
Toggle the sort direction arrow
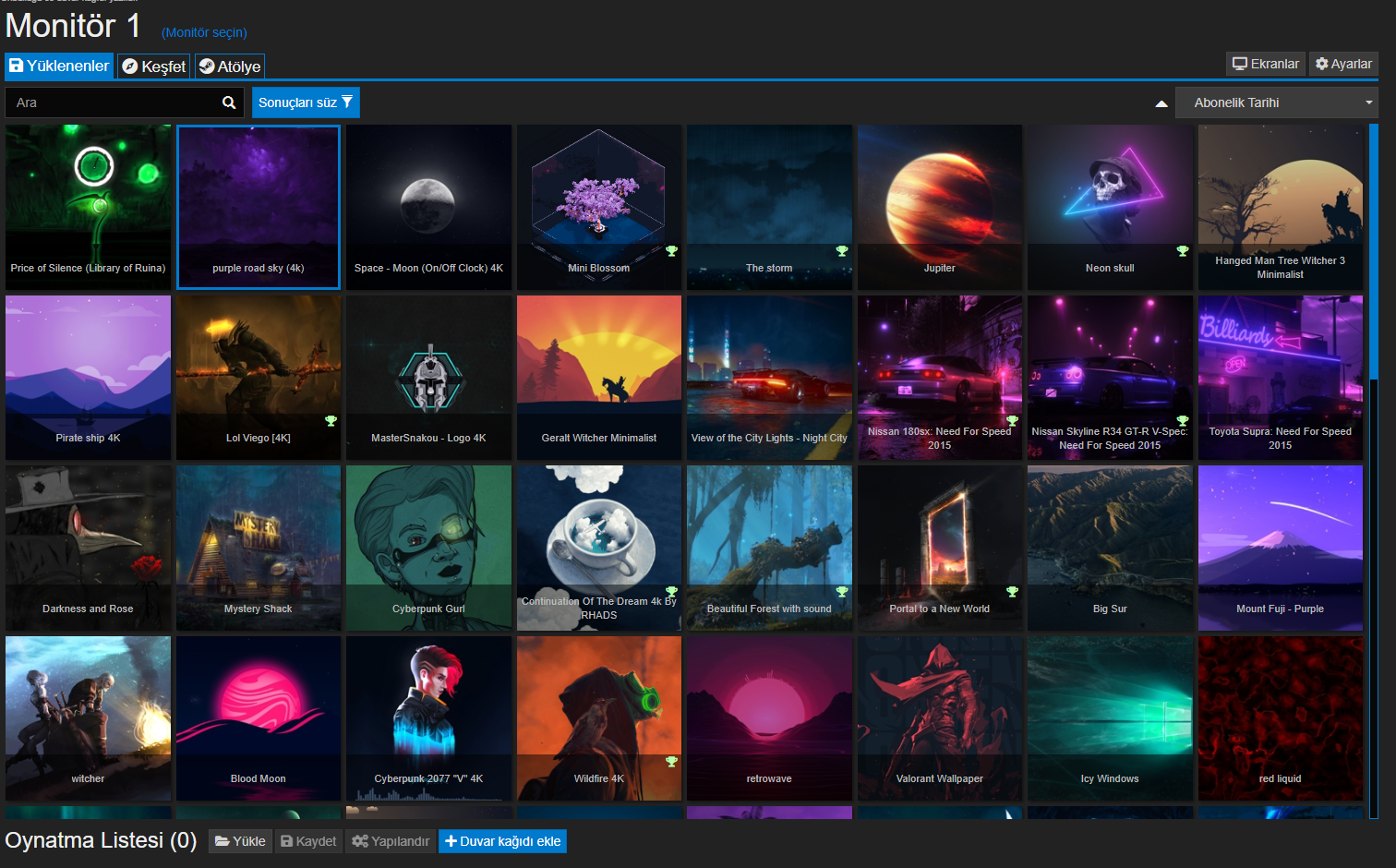[1161, 103]
